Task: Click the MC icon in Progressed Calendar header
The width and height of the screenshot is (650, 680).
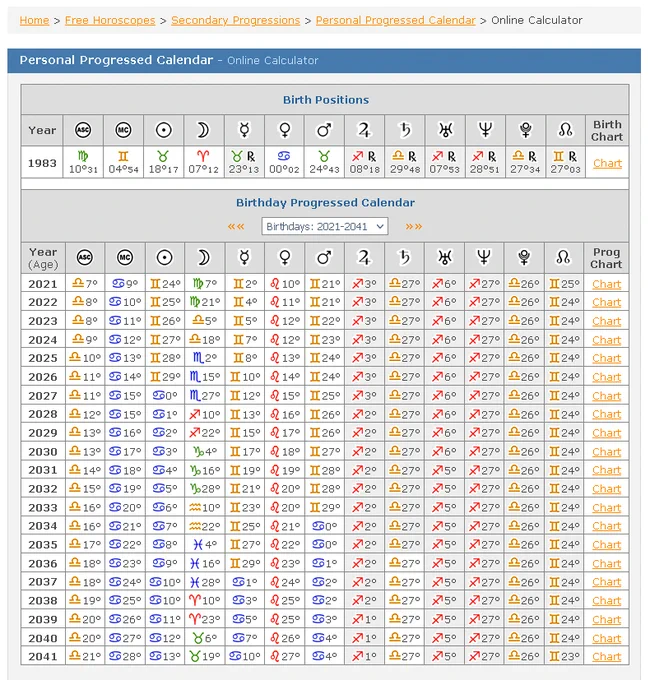Action: click(x=125, y=258)
